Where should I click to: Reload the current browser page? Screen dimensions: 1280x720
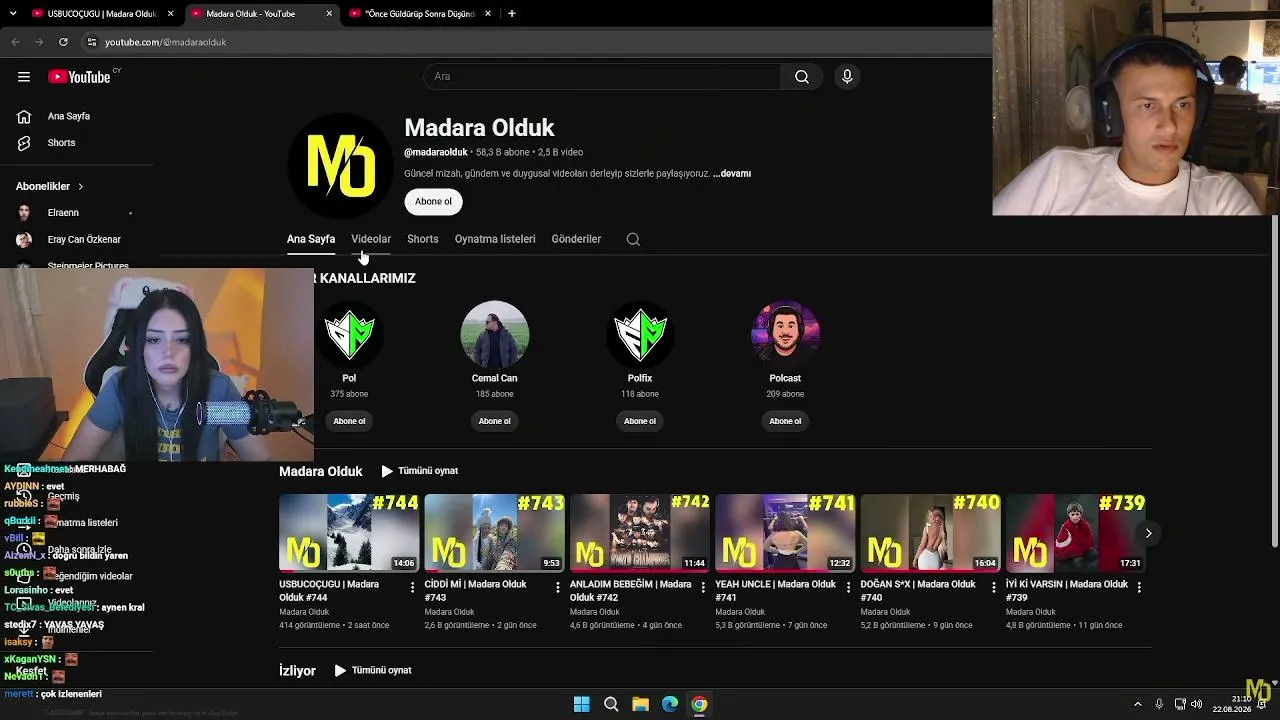point(63,42)
